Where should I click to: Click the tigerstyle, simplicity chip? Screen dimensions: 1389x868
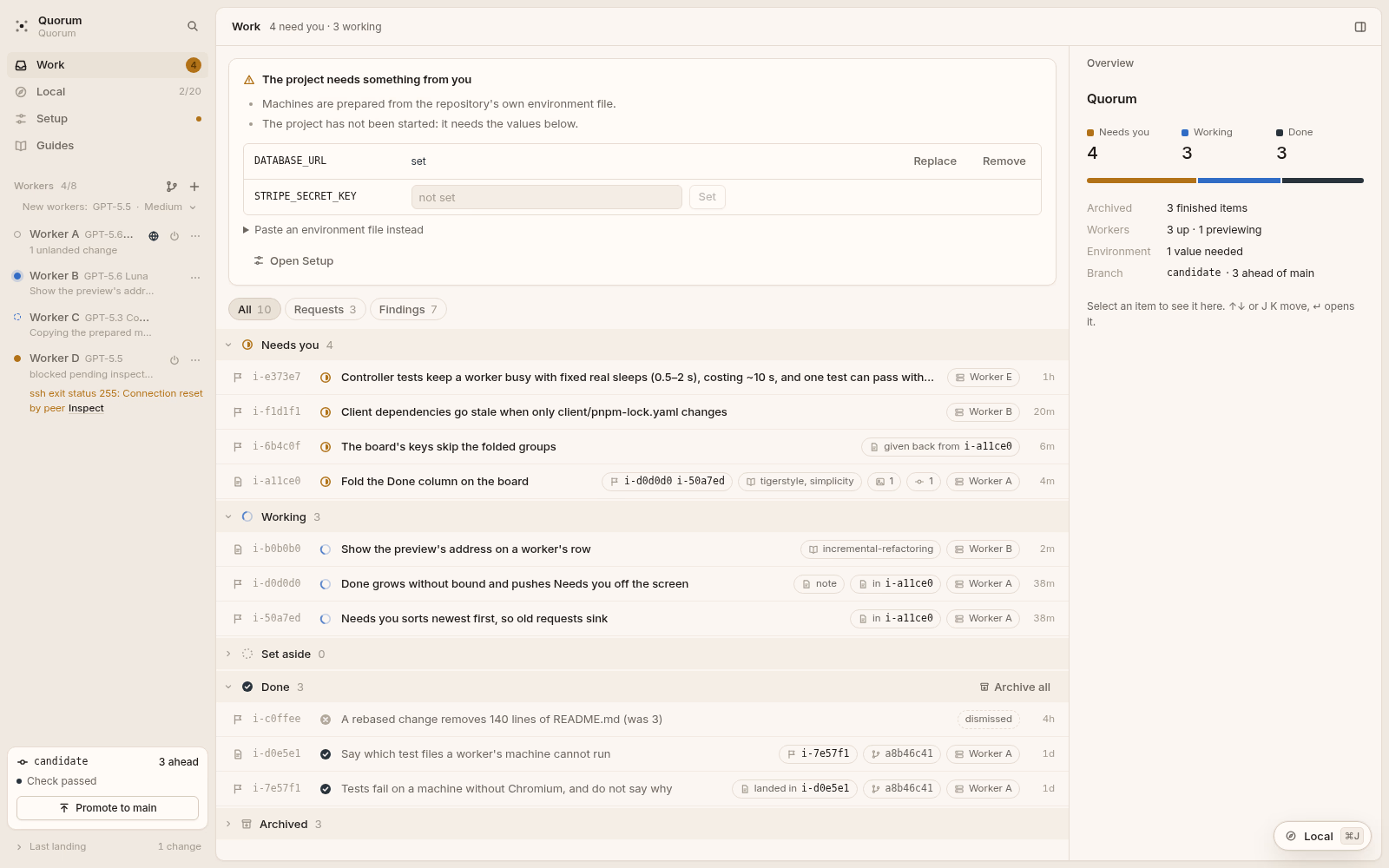point(800,482)
